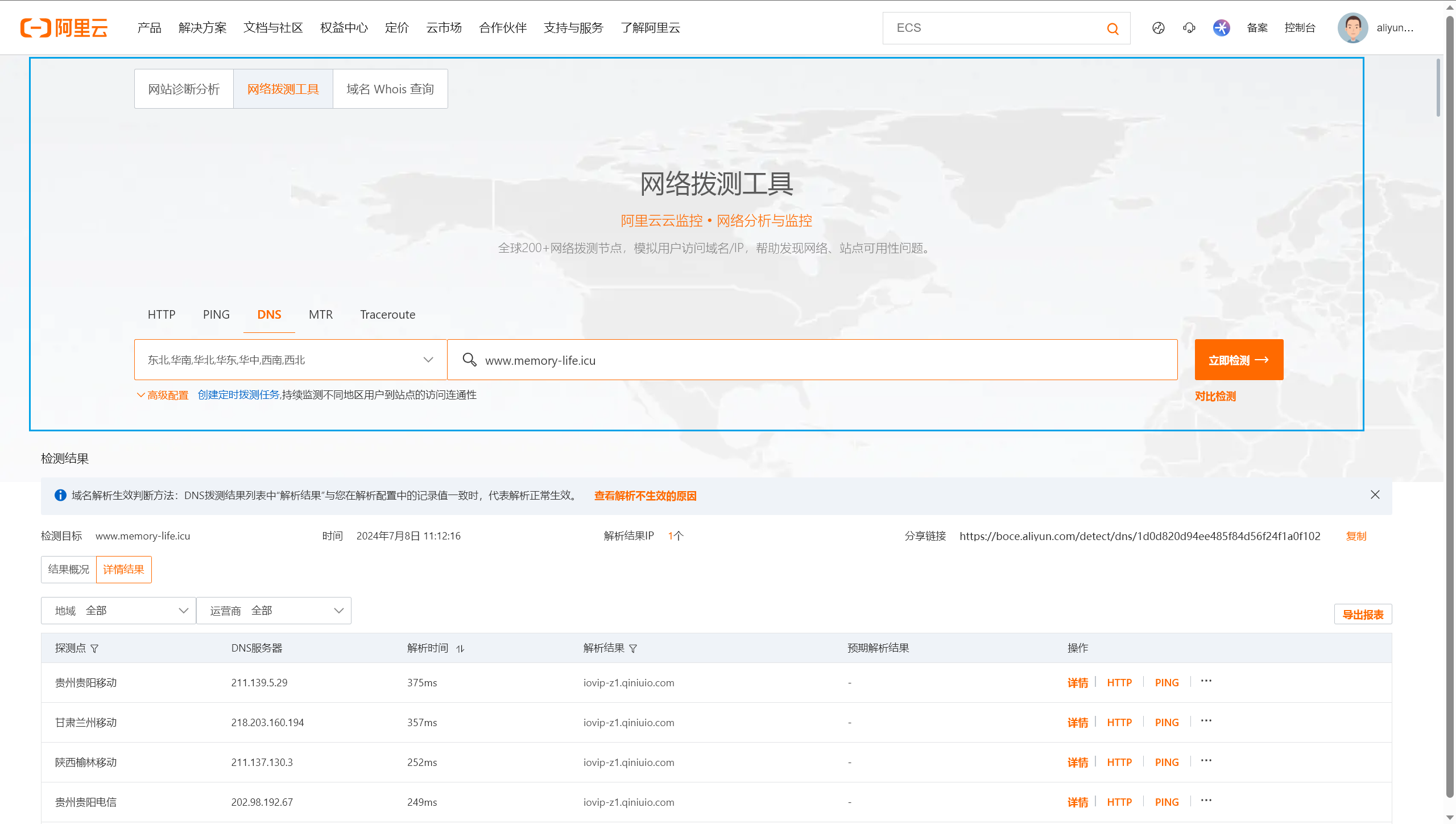The width and height of the screenshot is (1456, 824).
Task: Open the user avatar menu
Action: 1352,28
